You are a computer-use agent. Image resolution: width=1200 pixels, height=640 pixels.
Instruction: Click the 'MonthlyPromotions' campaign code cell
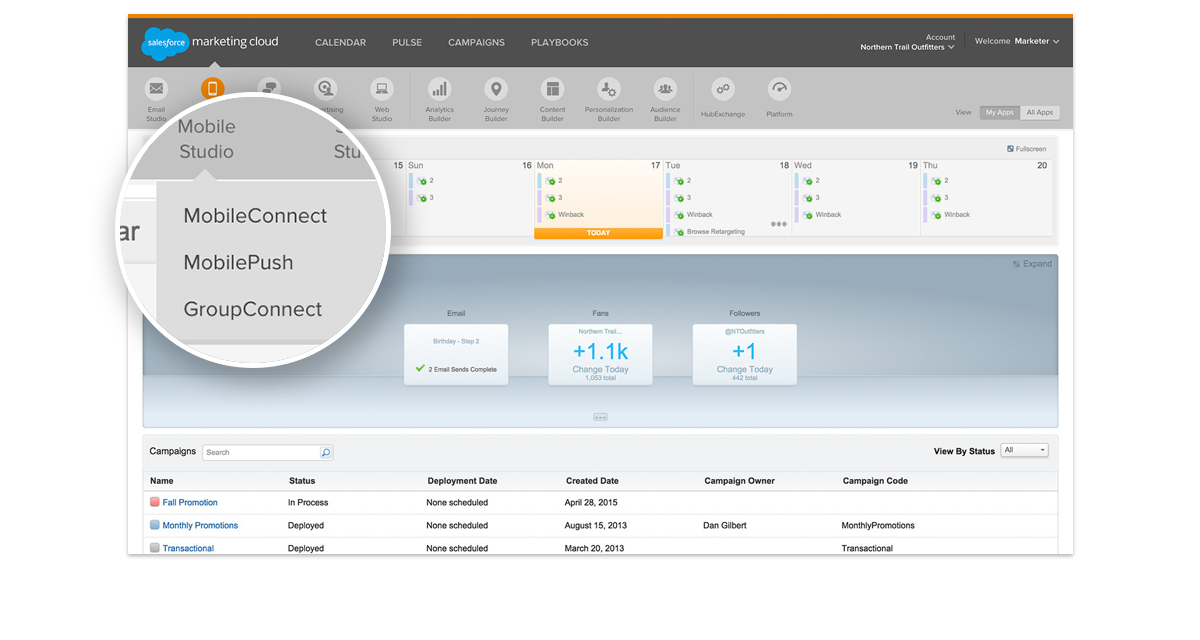(x=878, y=525)
